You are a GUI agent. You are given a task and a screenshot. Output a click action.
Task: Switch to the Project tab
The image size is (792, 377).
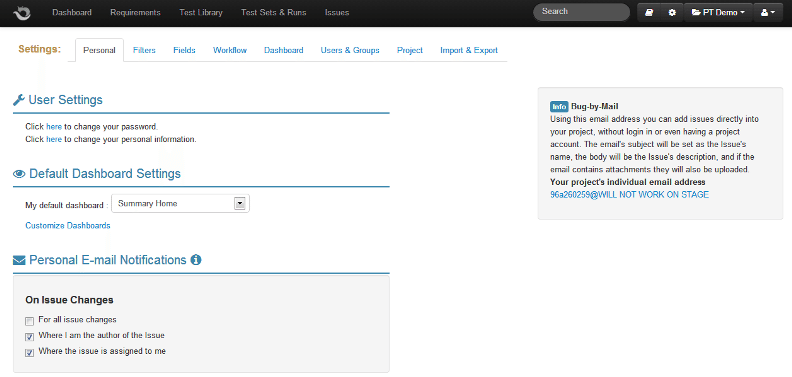(410, 50)
